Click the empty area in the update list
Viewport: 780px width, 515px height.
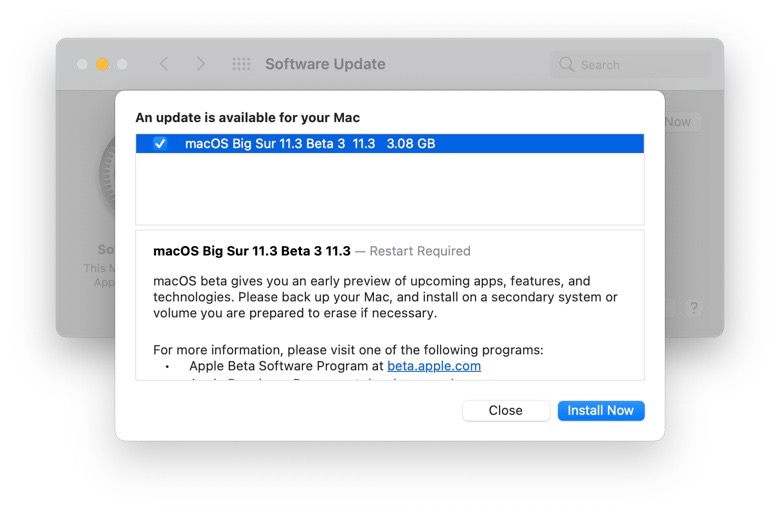pyautogui.click(x=390, y=190)
